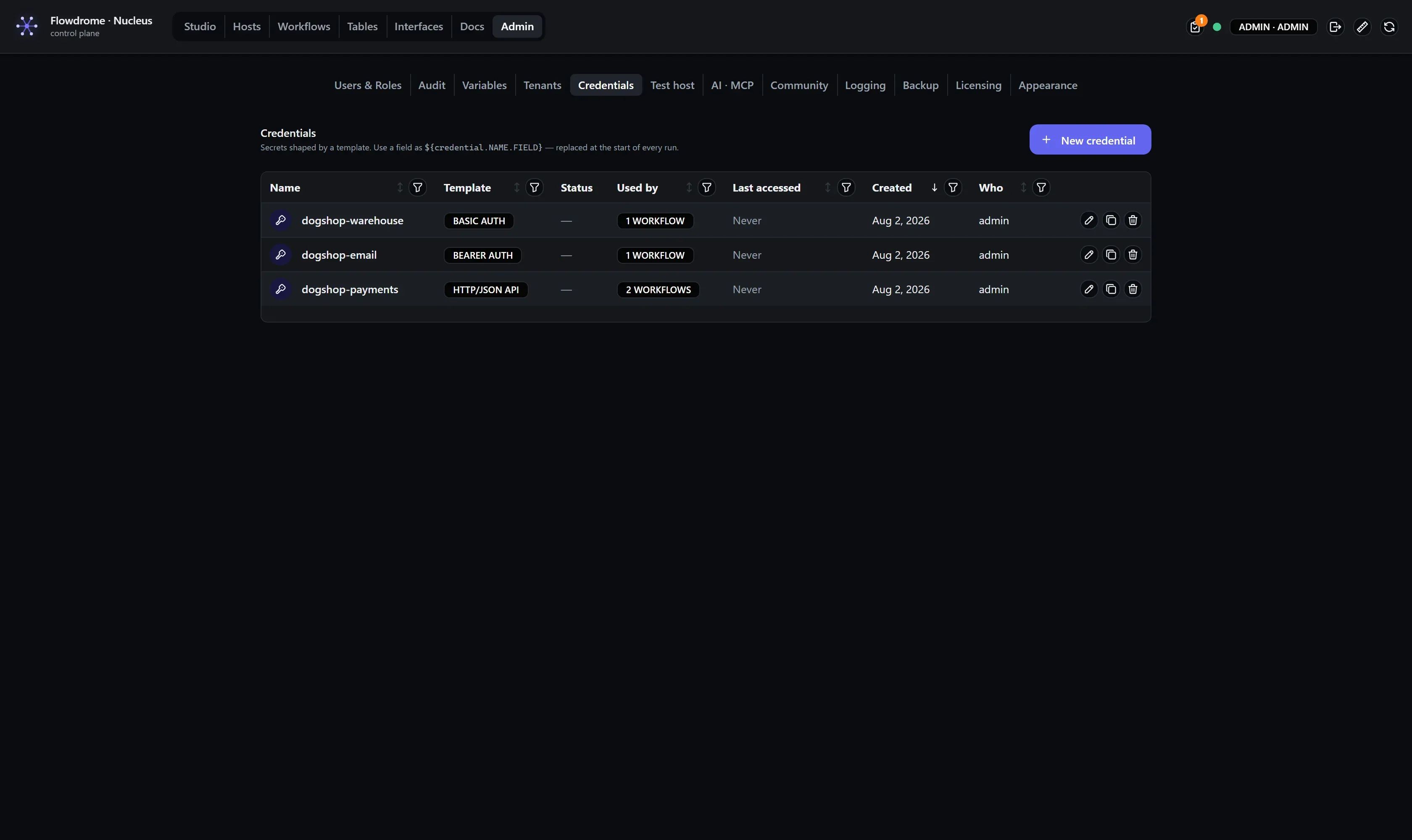
Task: Switch to Users & Roles tab
Action: 368,85
